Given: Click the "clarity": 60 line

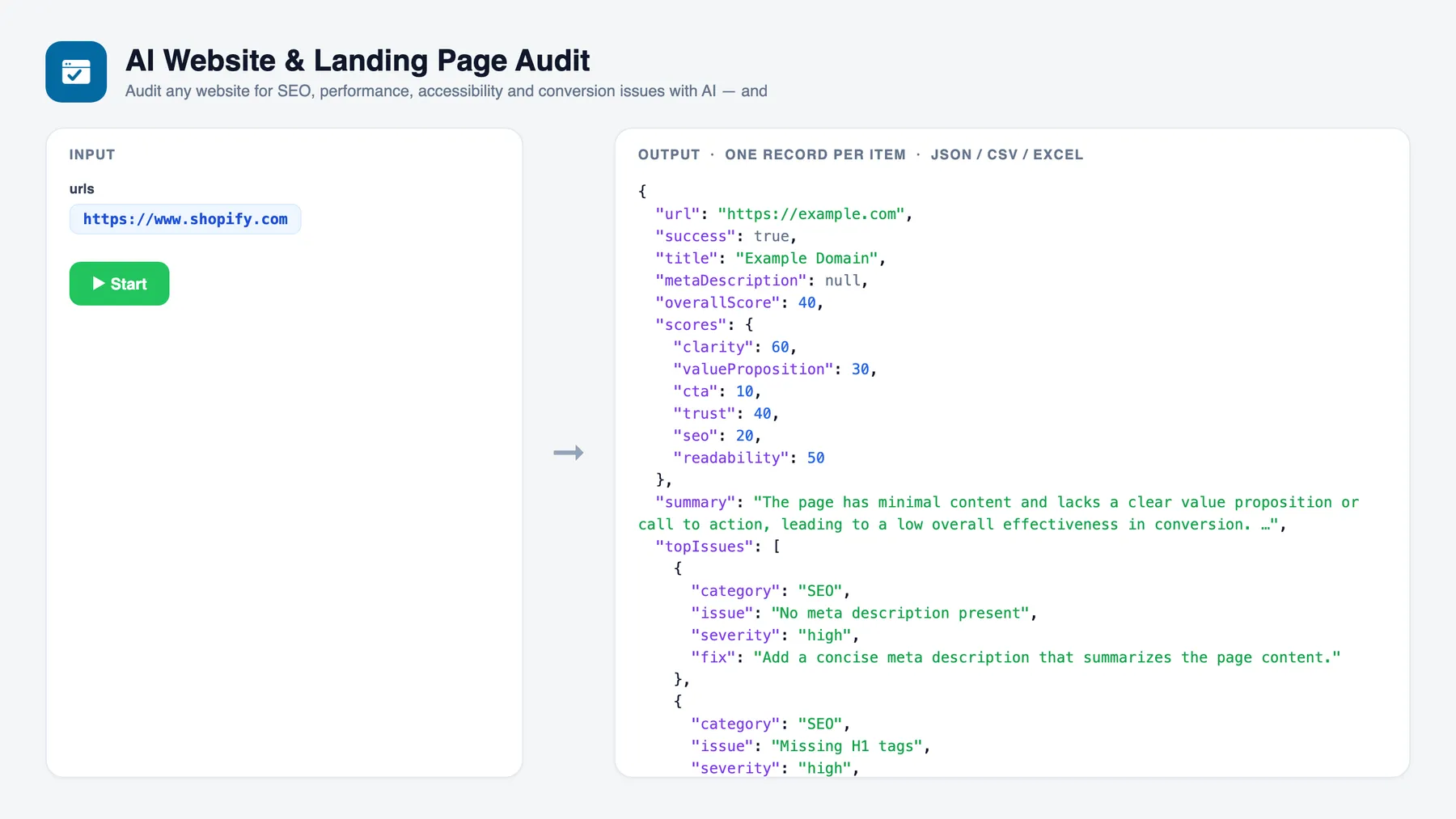Looking at the screenshot, I should click(x=735, y=347).
